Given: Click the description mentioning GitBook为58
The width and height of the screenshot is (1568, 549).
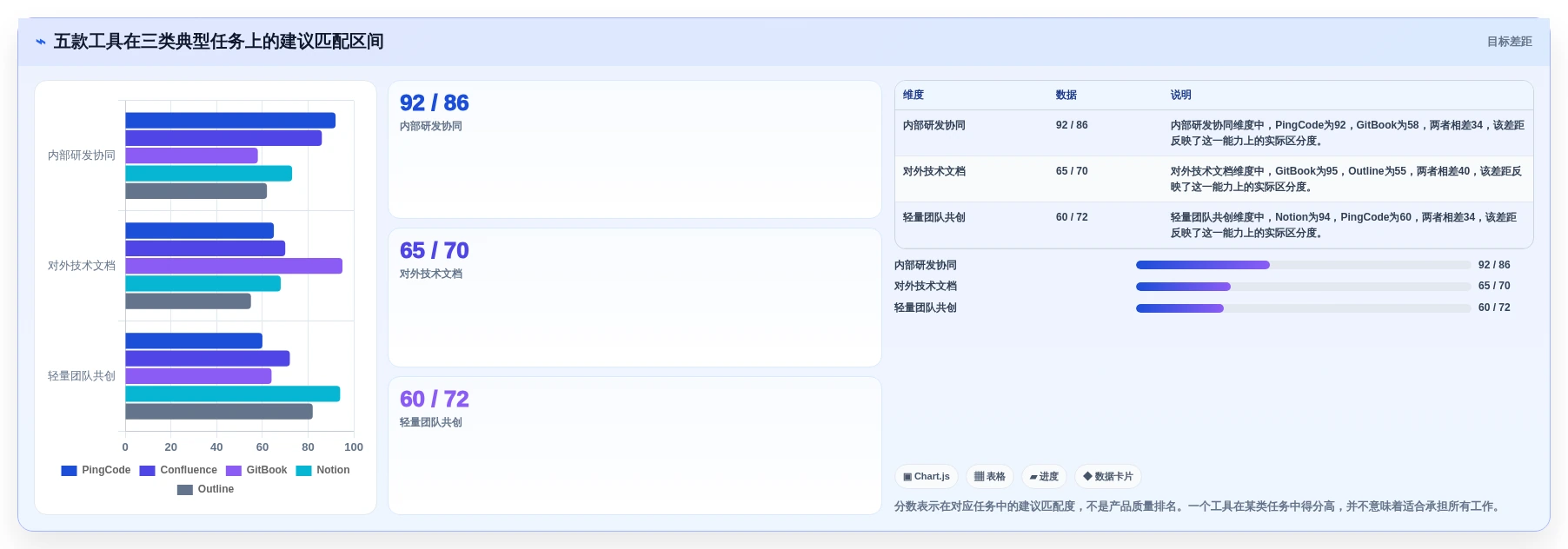Looking at the screenshot, I should point(1346,133).
